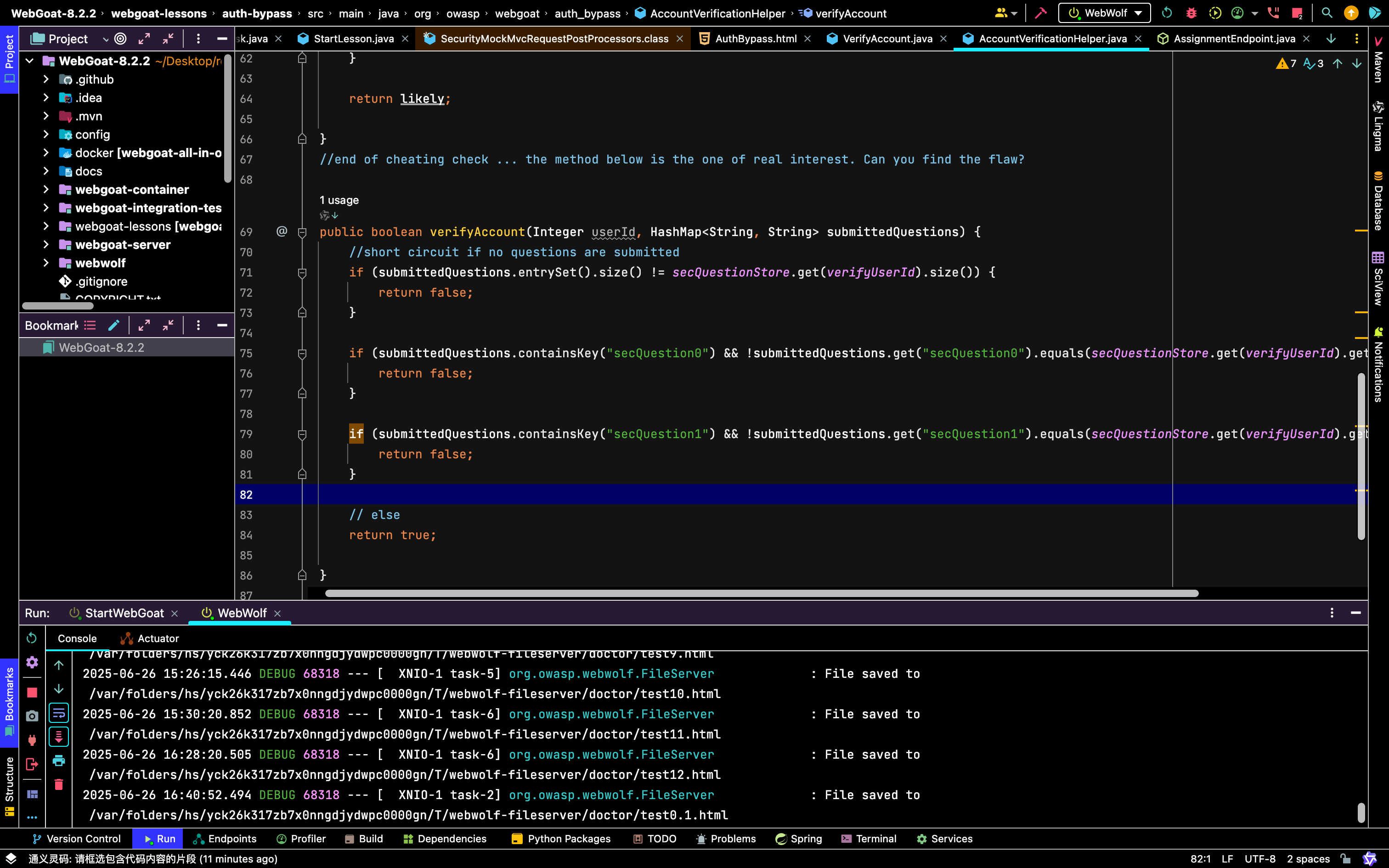The width and height of the screenshot is (1389, 868).
Task: Click the Build project hammer icon
Action: 1041,13
